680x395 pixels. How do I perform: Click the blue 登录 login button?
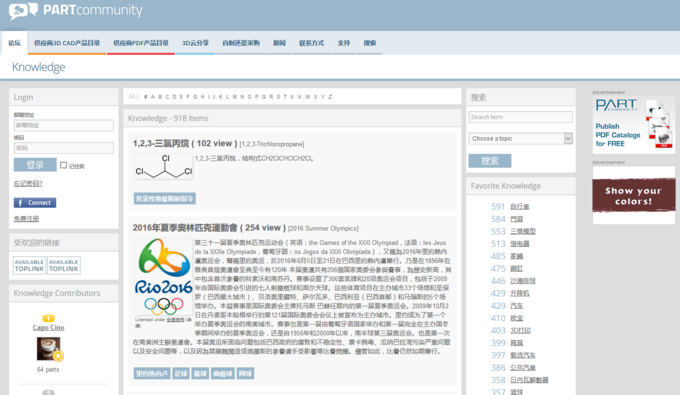point(35,165)
